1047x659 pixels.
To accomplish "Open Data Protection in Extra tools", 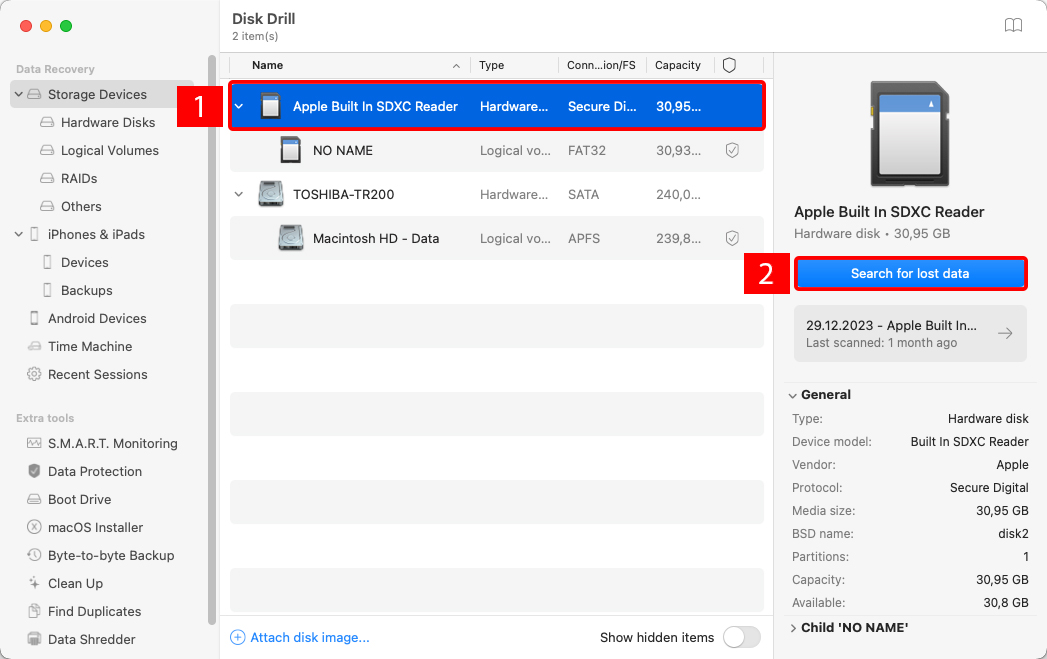I will (x=95, y=471).
